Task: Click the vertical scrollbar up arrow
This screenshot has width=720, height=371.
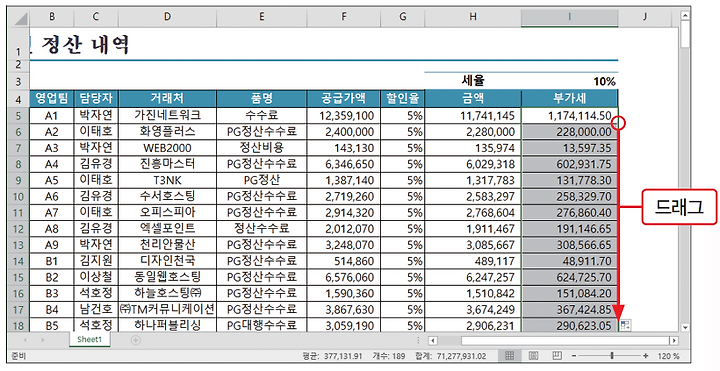Action: (685, 16)
